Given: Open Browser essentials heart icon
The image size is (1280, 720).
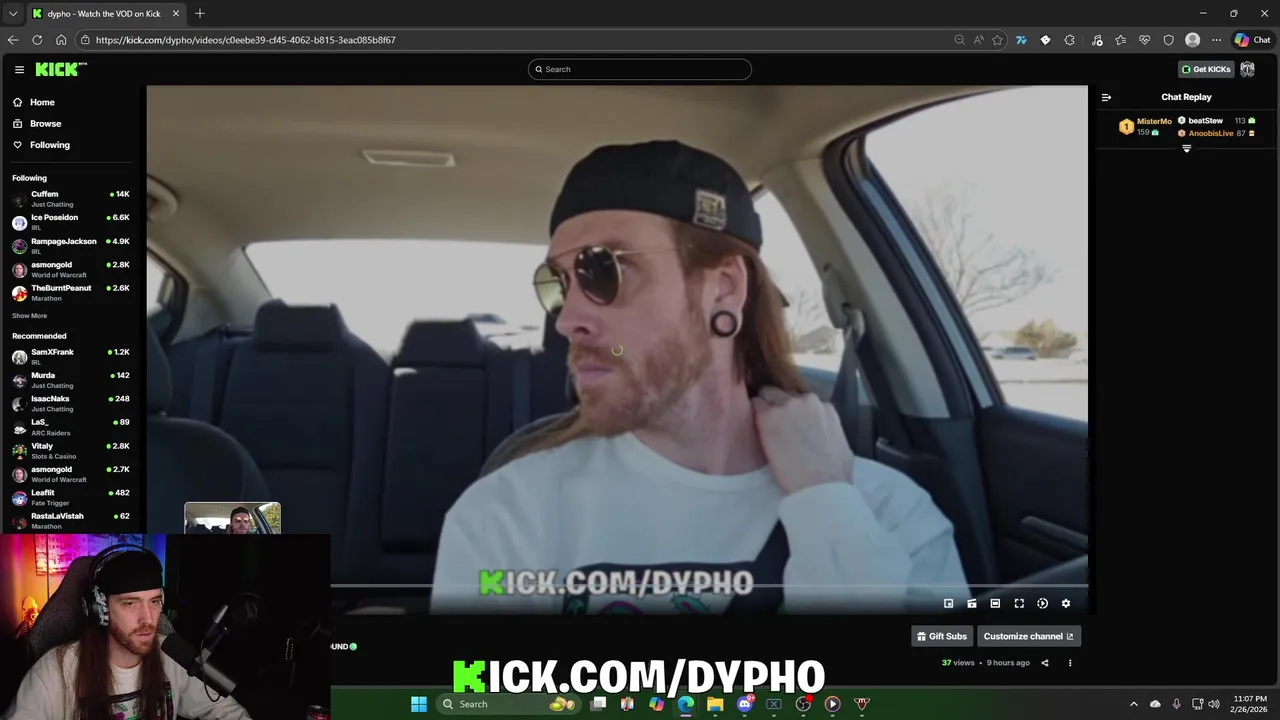Looking at the screenshot, I should coord(1144,40).
